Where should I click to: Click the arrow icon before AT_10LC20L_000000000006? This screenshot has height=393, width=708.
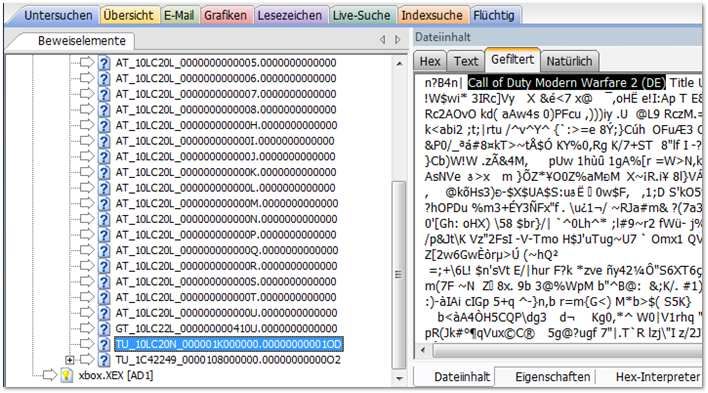[86, 78]
